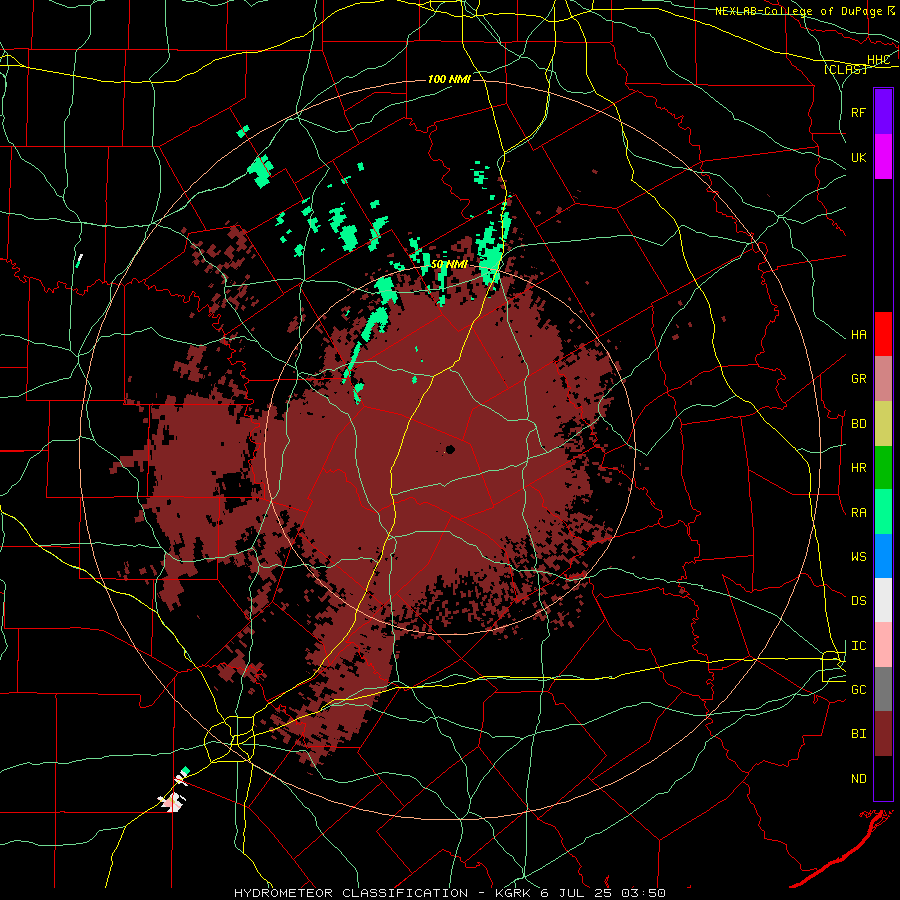Select the WS blue legend swatch

point(883,556)
